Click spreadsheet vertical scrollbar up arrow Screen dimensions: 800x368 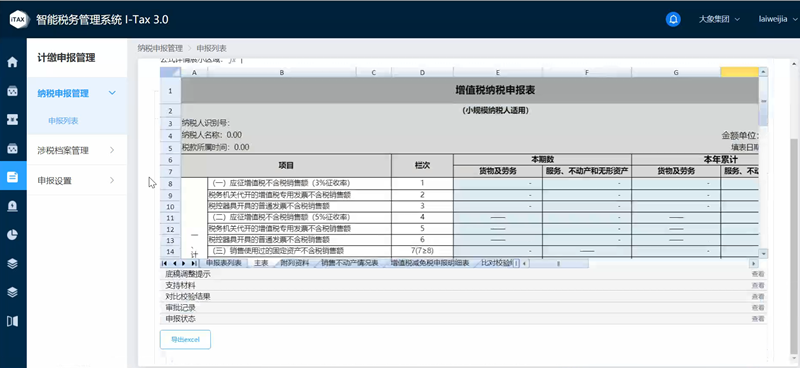click(763, 72)
